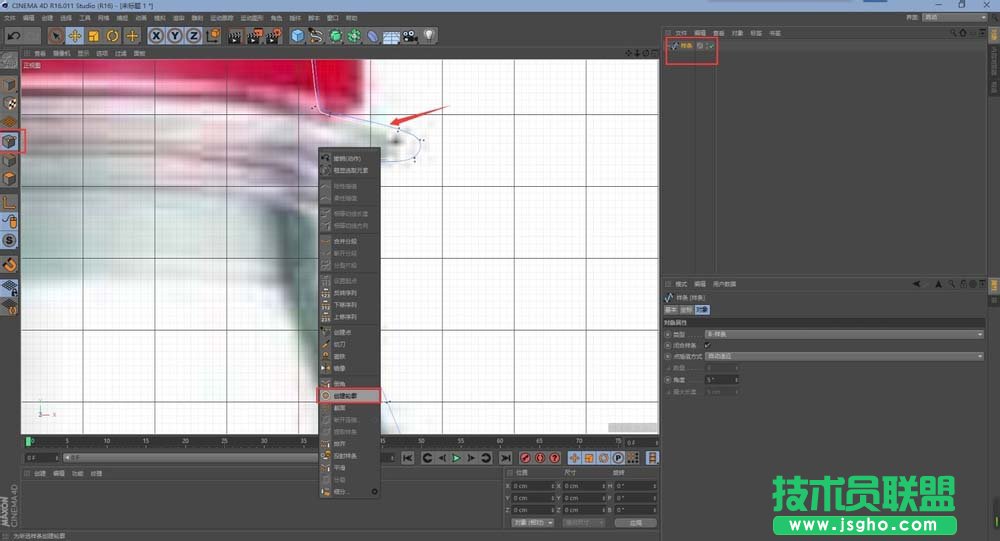This screenshot has height=541, width=1000.
Task: Choose 创建轮廓 from the context menu
Action: [x=349, y=396]
